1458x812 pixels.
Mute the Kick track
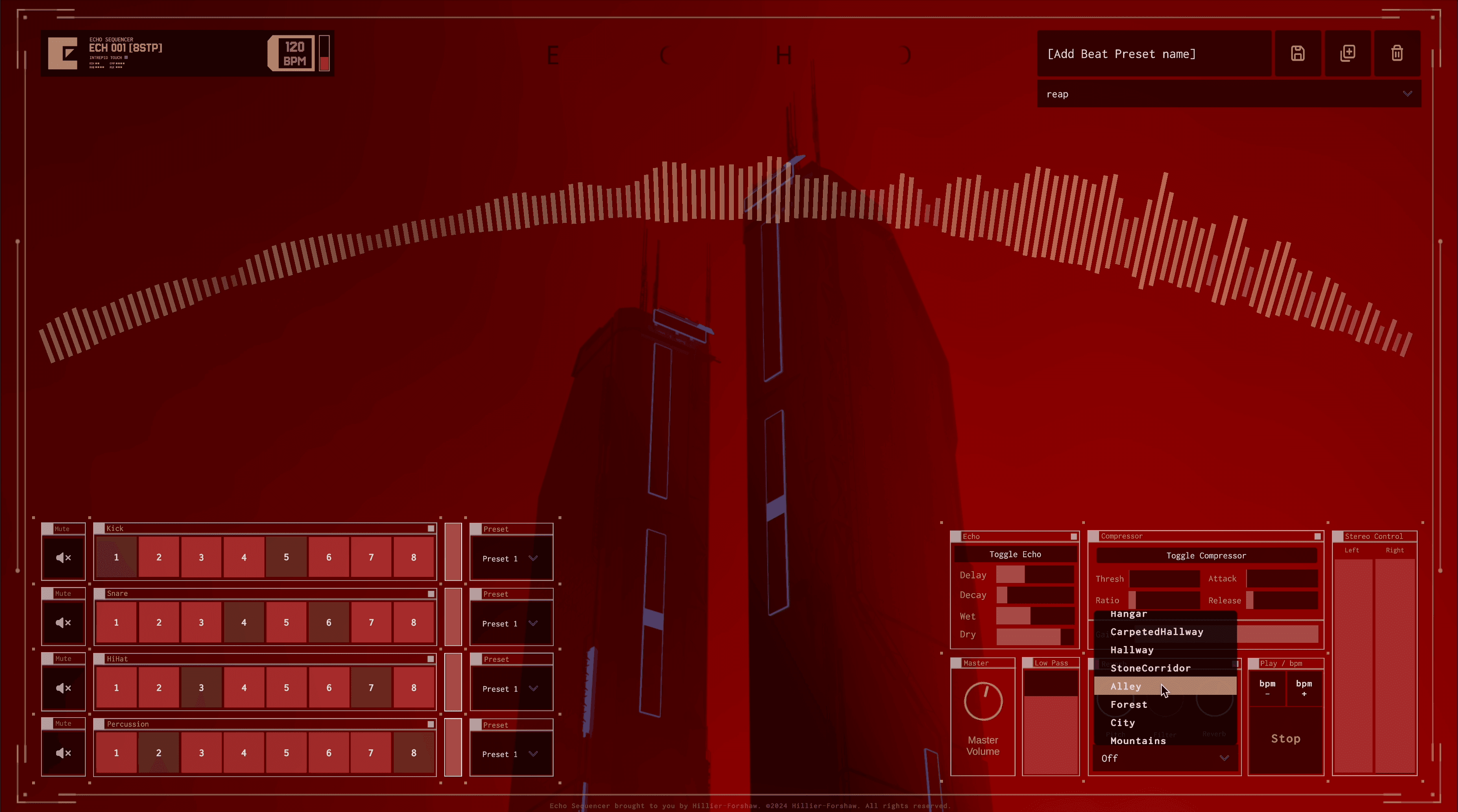click(x=63, y=557)
